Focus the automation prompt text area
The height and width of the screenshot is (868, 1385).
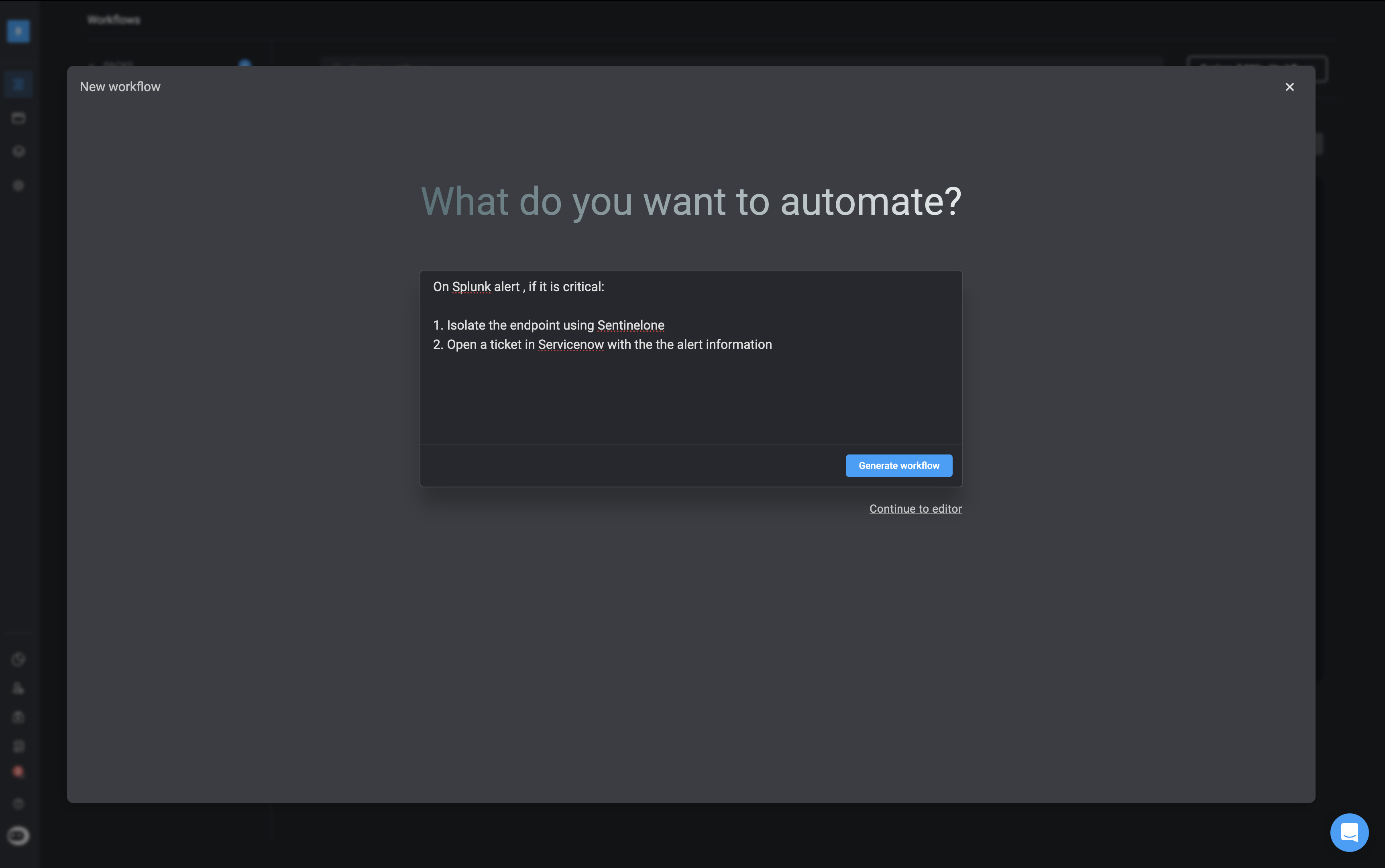point(691,358)
